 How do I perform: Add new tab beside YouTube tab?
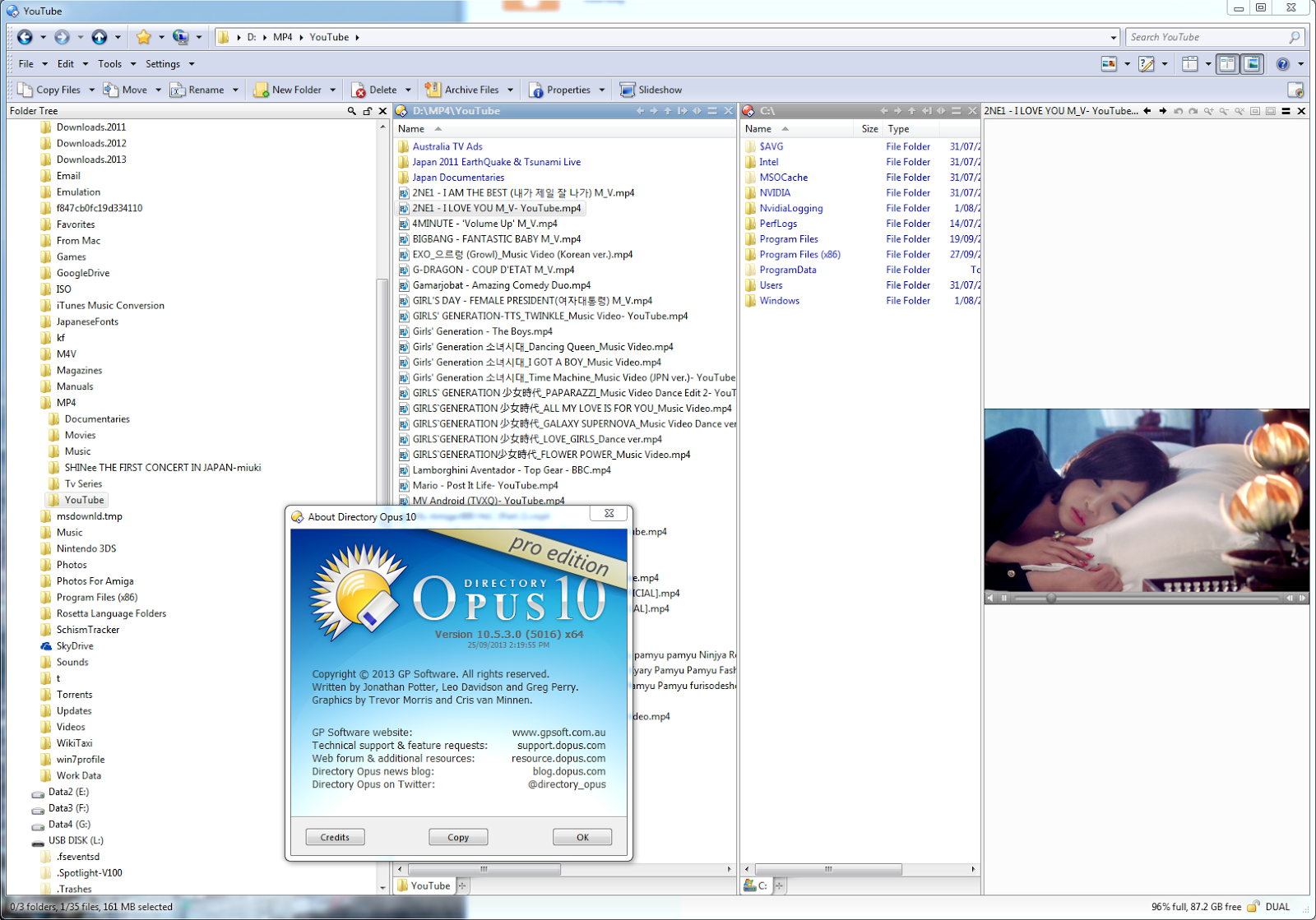click(x=462, y=885)
